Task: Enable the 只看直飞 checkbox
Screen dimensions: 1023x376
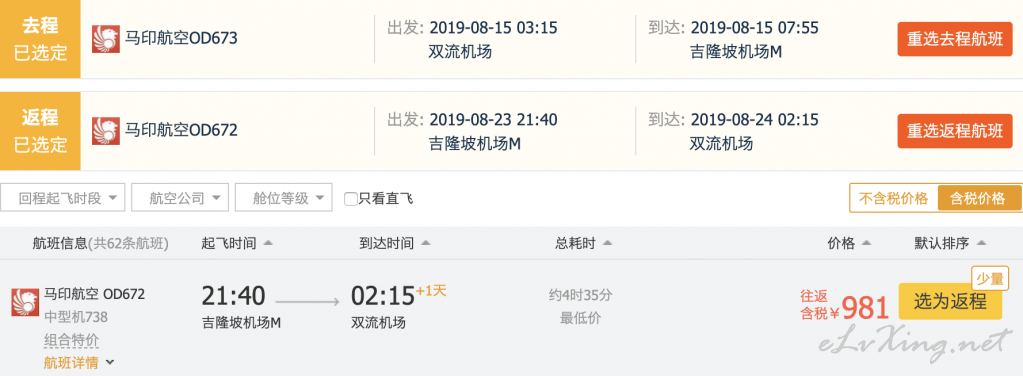Action: [350, 199]
